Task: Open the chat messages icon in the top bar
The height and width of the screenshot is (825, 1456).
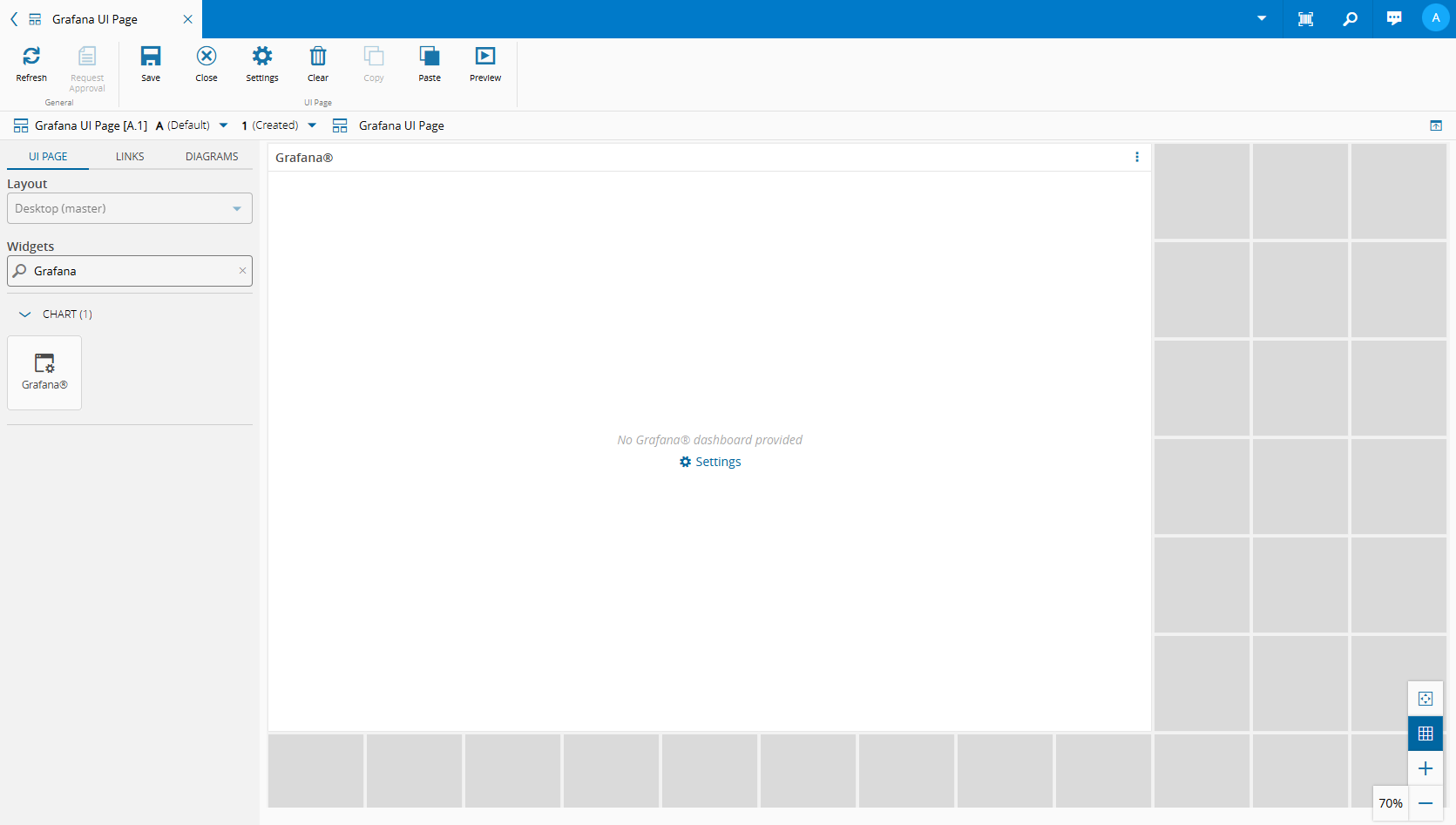Action: pyautogui.click(x=1394, y=19)
